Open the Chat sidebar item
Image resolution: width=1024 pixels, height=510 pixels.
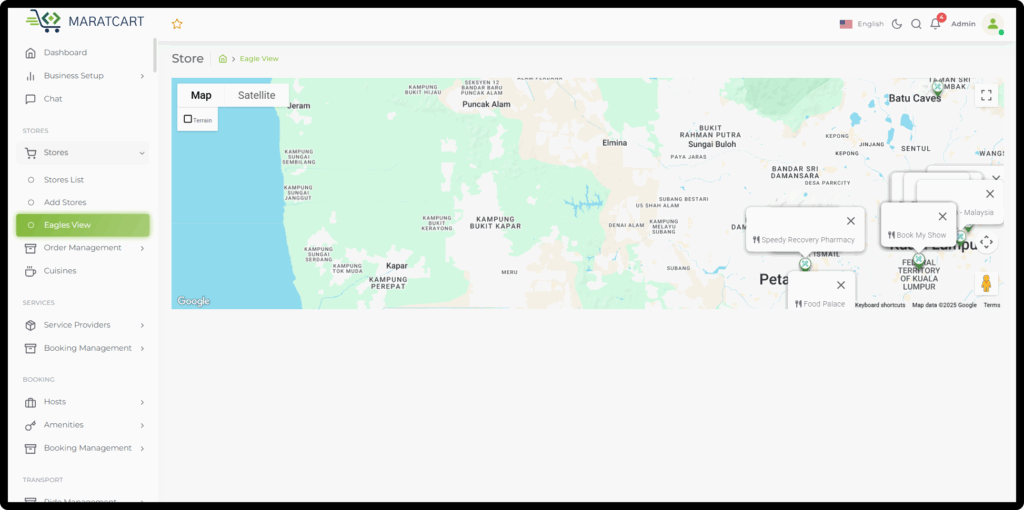(x=53, y=99)
